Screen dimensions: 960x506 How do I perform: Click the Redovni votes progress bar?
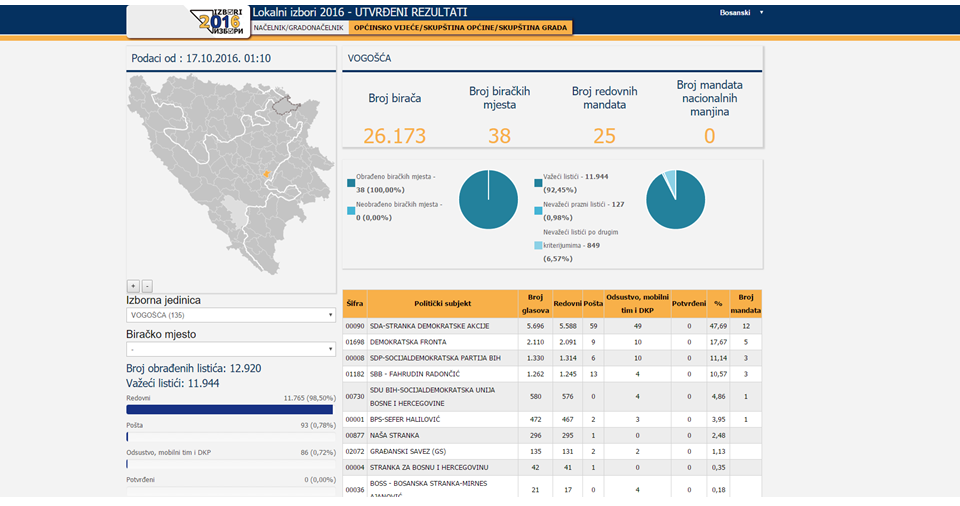click(229, 409)
